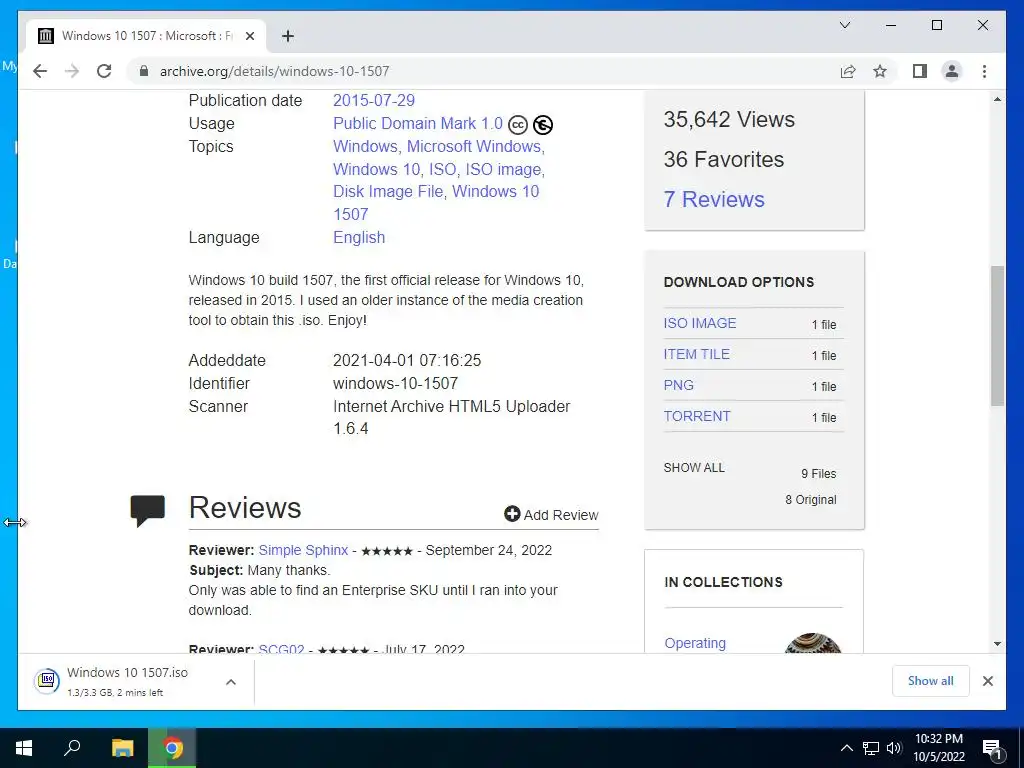This screenshot has height=768, width=1024.
Task: Open the Microsoft Windows topic link
Action: click(x=474, y=146)
